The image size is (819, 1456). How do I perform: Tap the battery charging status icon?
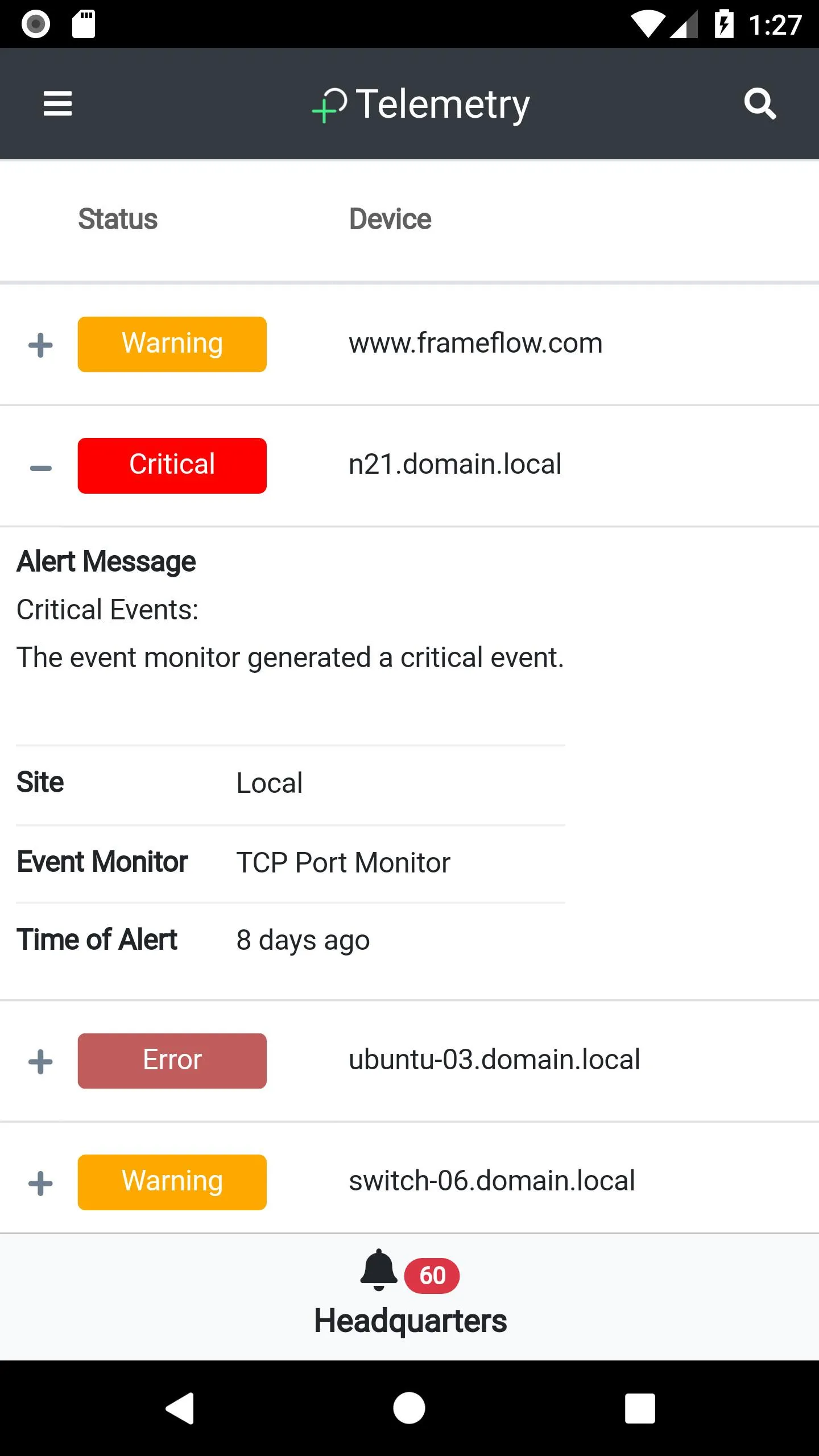[724, 24]
